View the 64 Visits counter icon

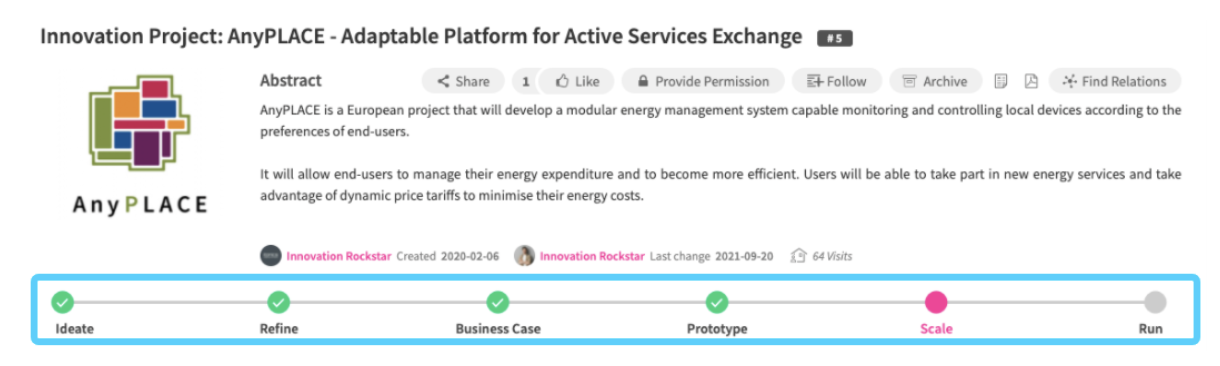click(798, 256)
